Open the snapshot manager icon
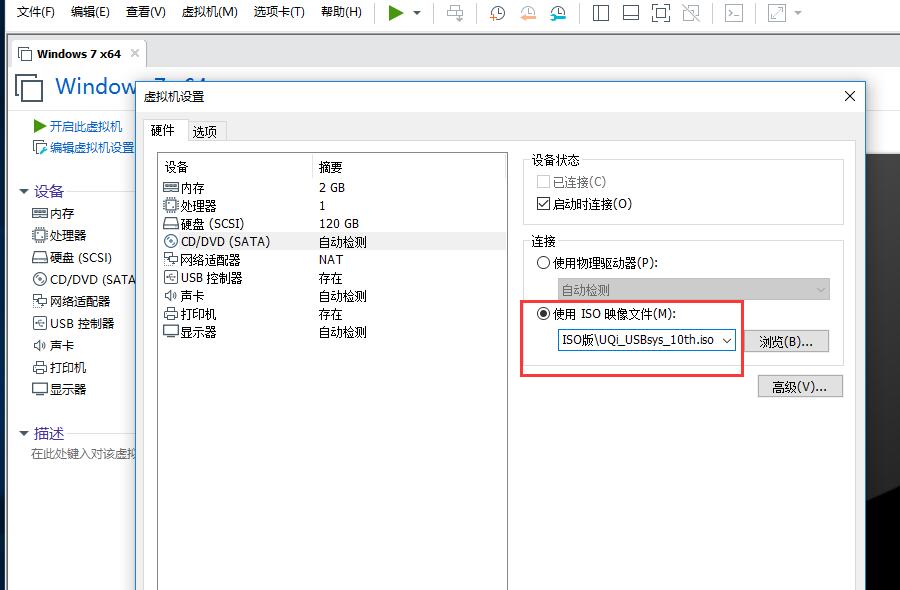900x590 pixels. (557, 13)
